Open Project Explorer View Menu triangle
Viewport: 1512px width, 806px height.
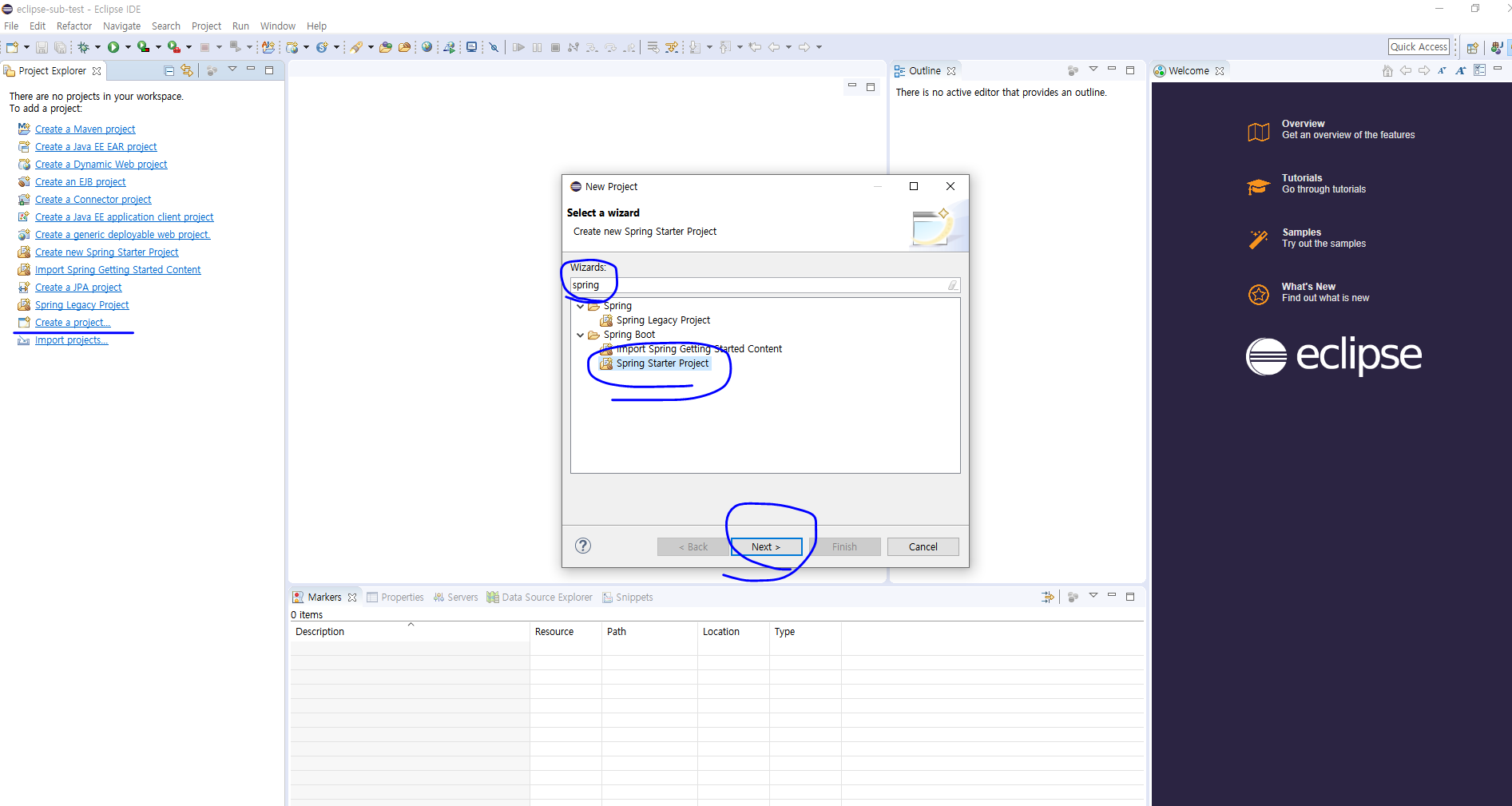[x=232, y=69]
